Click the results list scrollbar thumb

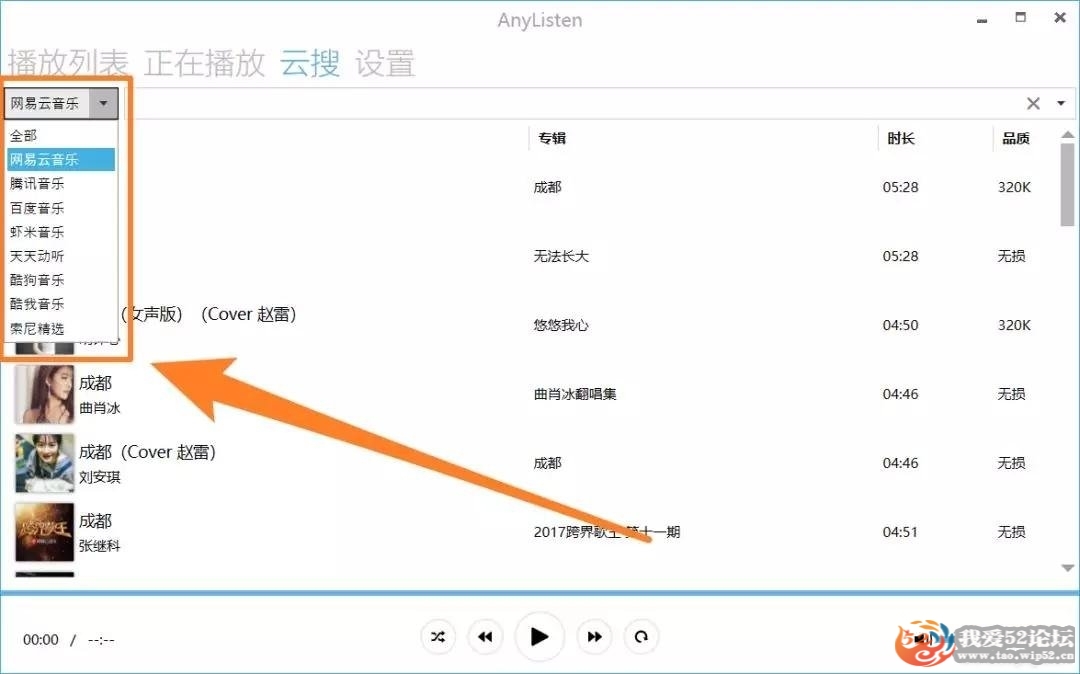[1068, 185]
